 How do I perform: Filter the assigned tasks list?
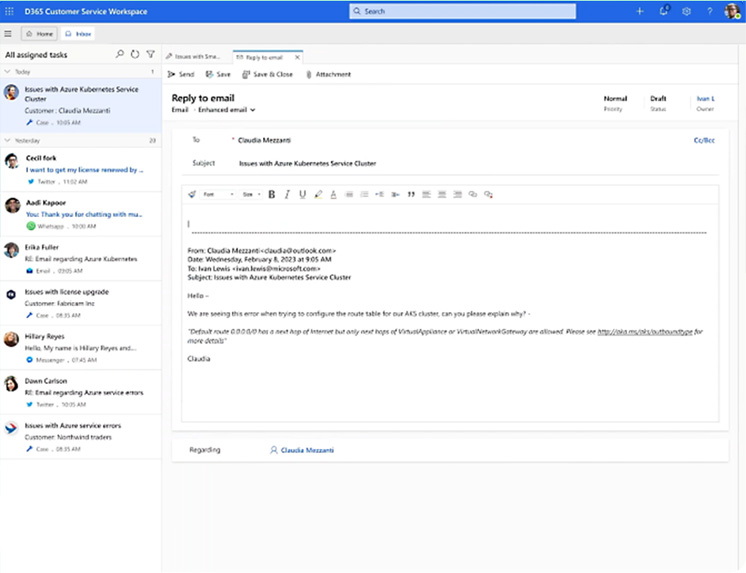150,54
